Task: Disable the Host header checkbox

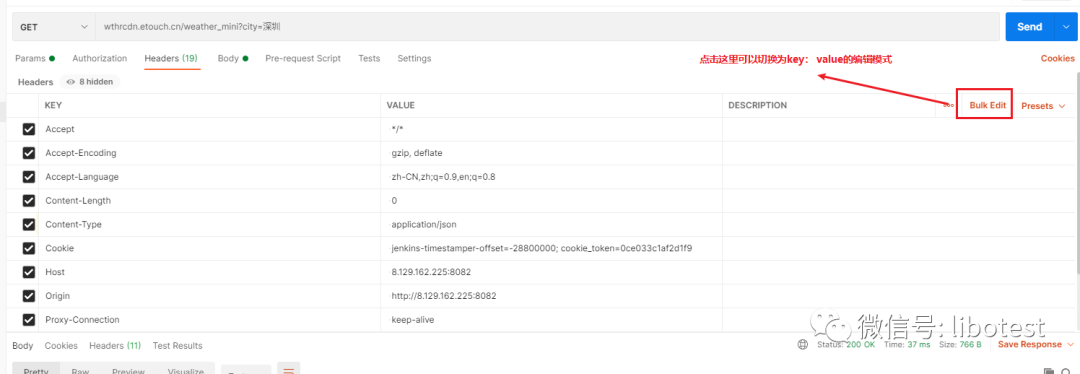Action: (x=29, y=272)
